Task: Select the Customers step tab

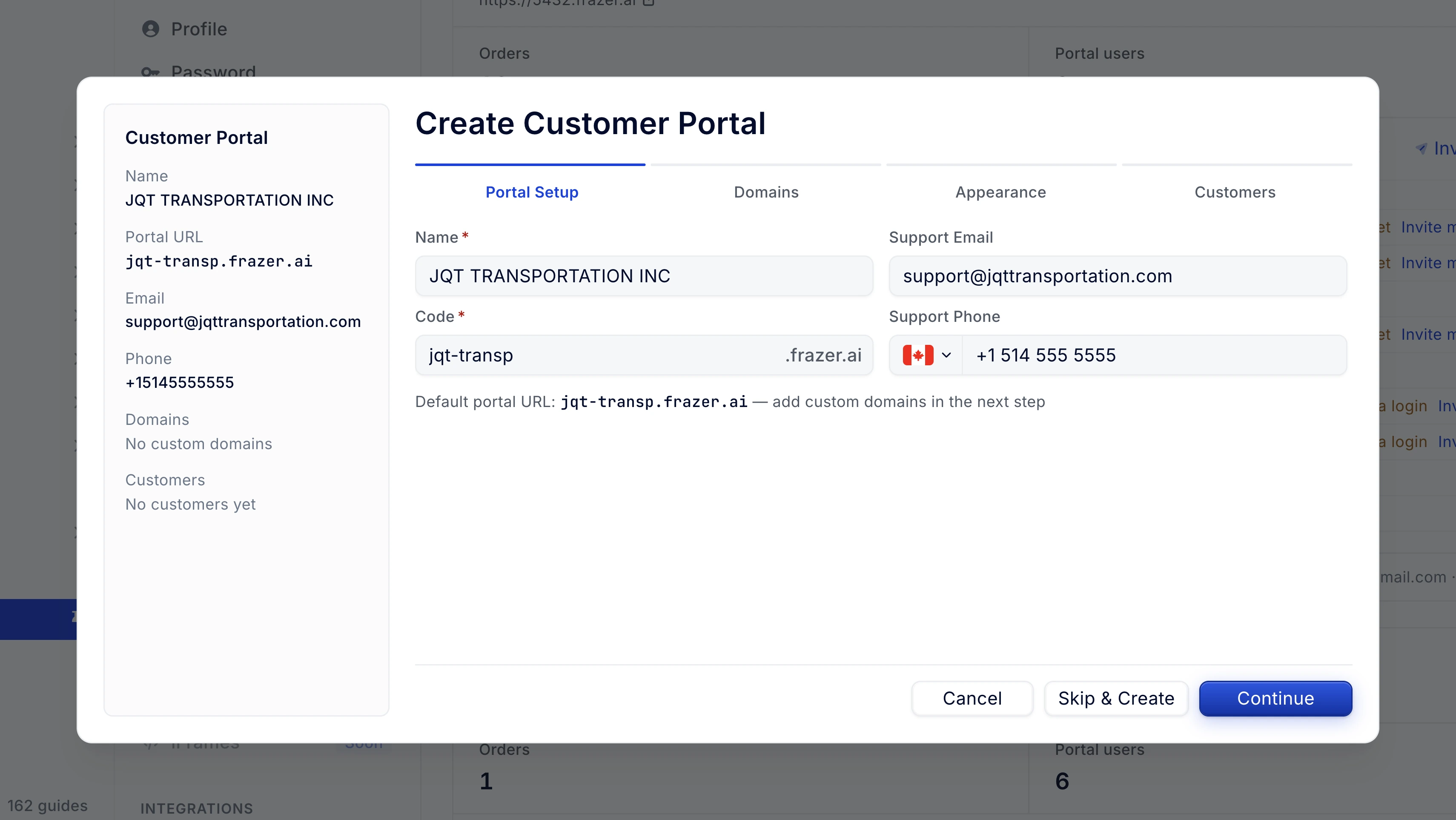Action: click(1235, 192)
